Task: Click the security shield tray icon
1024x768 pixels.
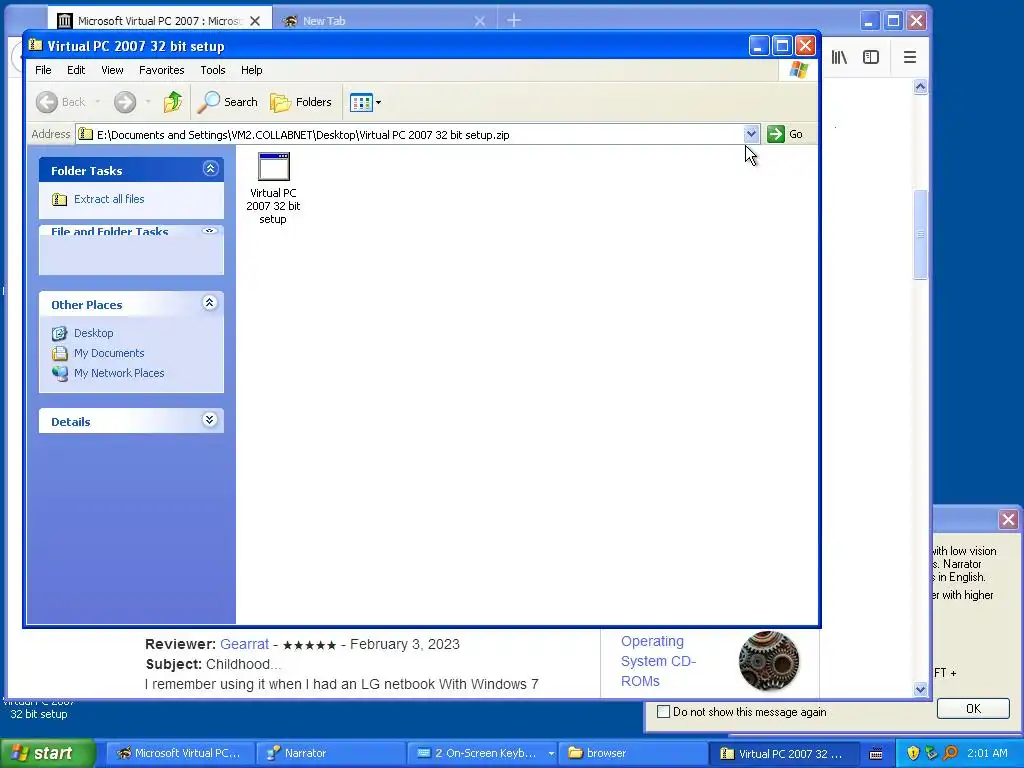Action: coord(913,754)
